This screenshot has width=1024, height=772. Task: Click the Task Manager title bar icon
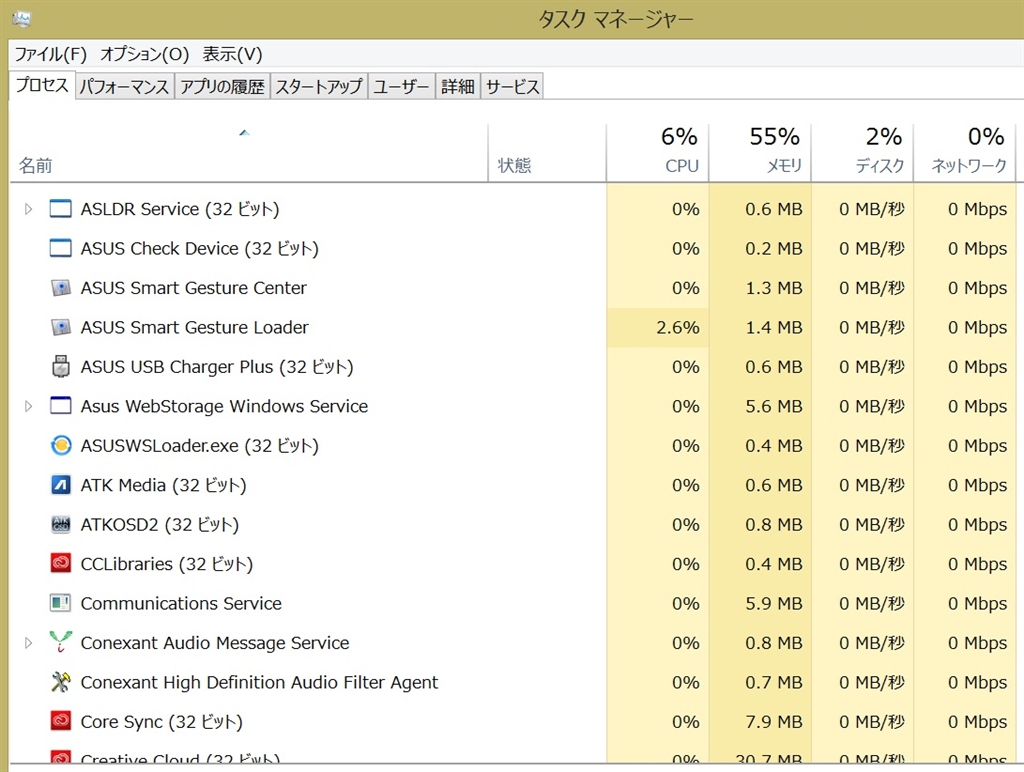pyautogui.click(x=20, y=19)
